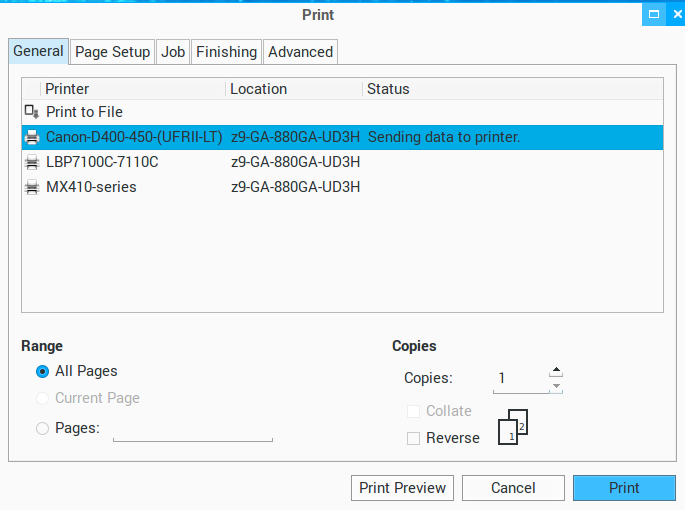Sort printers by the Status column header
The image size is (685, 510).
tap(388, 89)
